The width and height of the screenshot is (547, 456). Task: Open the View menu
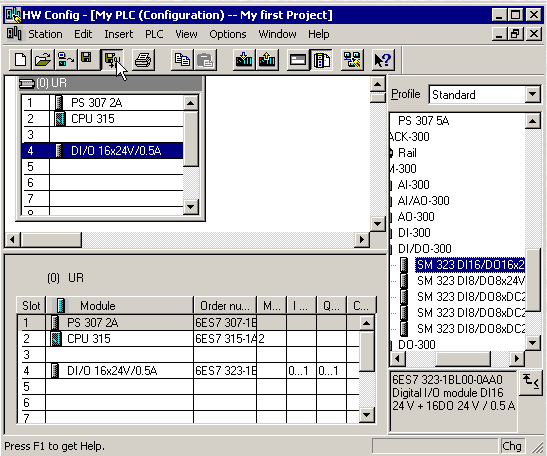coord(186,34)
